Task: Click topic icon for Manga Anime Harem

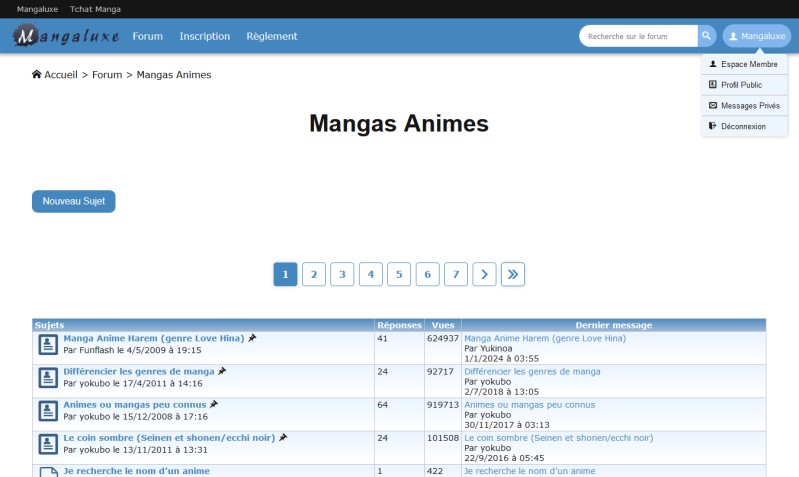Action: (x=48, y=345)
